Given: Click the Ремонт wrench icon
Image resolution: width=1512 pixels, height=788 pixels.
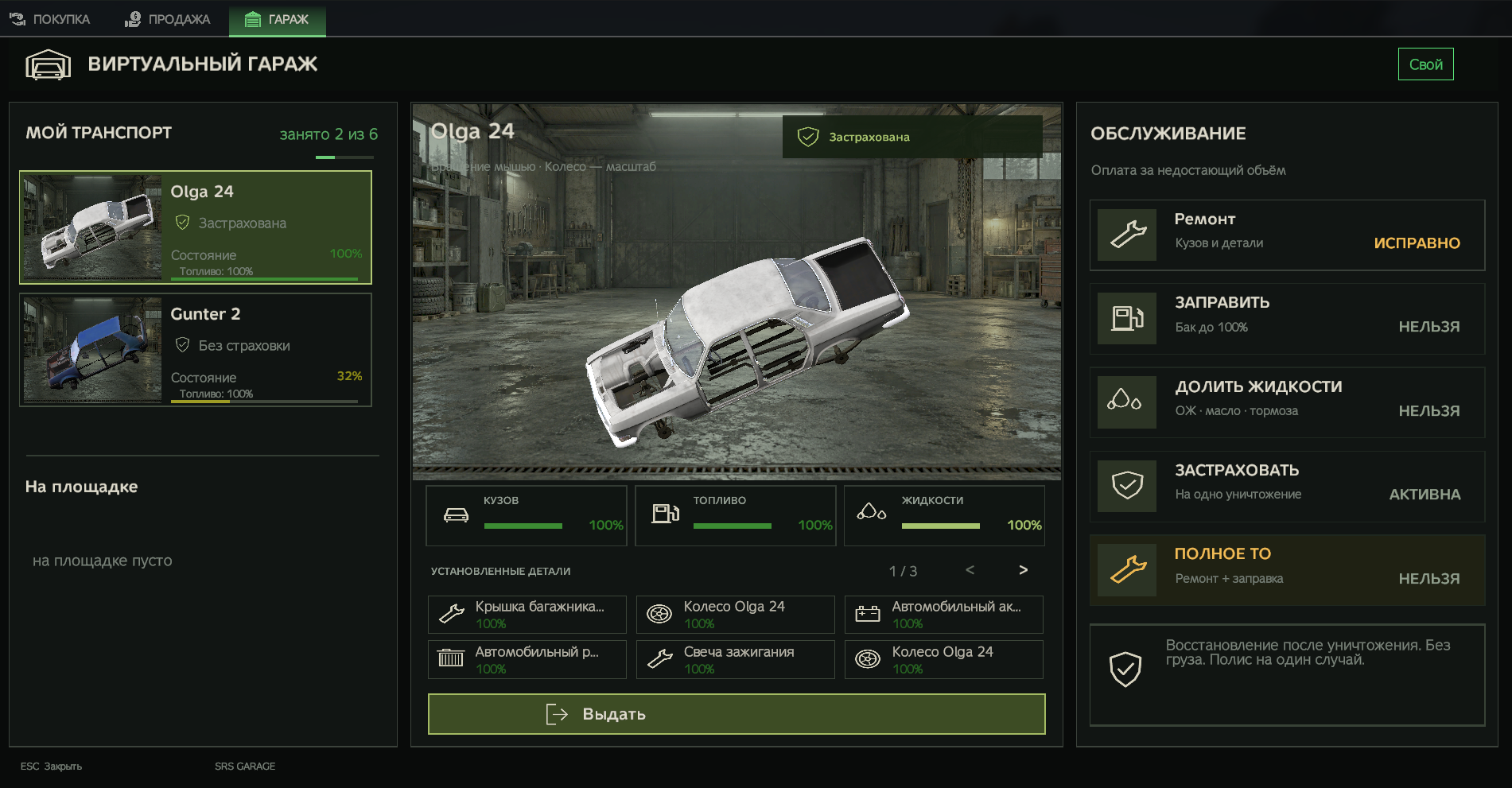Looking at the screenshot, I should 1127,235.
